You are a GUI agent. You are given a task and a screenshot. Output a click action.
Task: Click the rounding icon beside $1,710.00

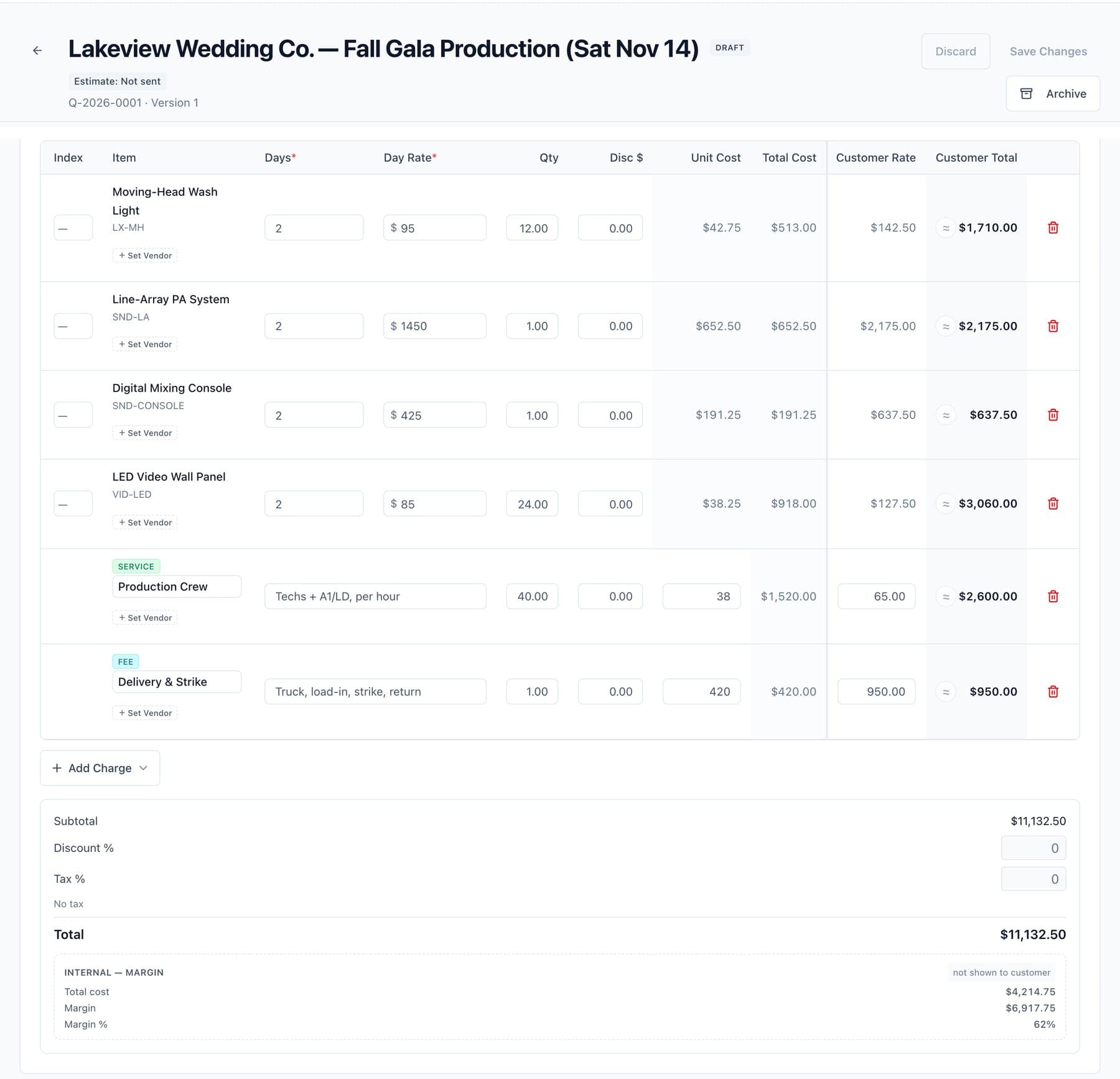[x=946, y=228]
